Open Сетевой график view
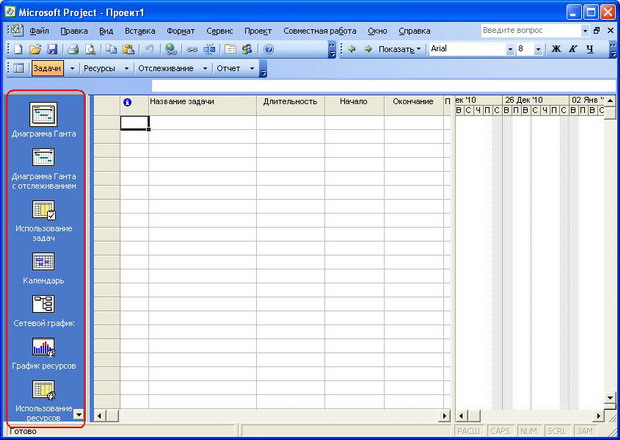 (43, 311)
